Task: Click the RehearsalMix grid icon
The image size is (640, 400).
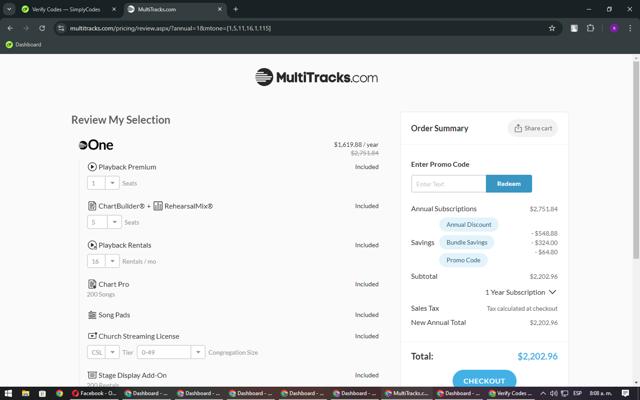Action: [158, 206]
